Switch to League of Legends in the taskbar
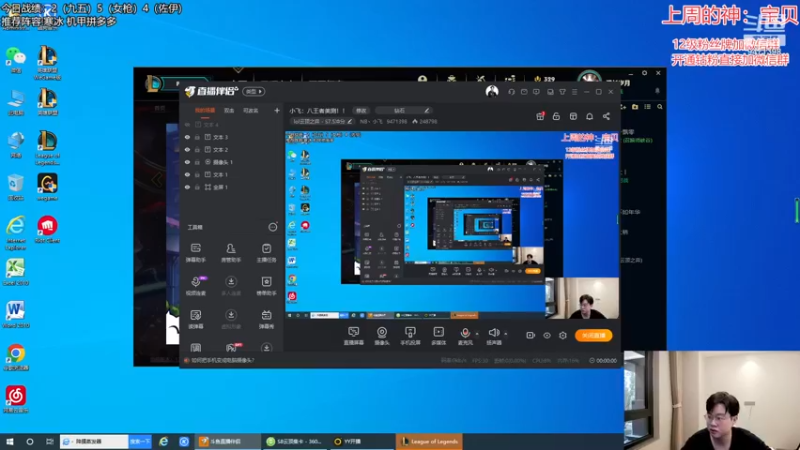 (429, 442)
